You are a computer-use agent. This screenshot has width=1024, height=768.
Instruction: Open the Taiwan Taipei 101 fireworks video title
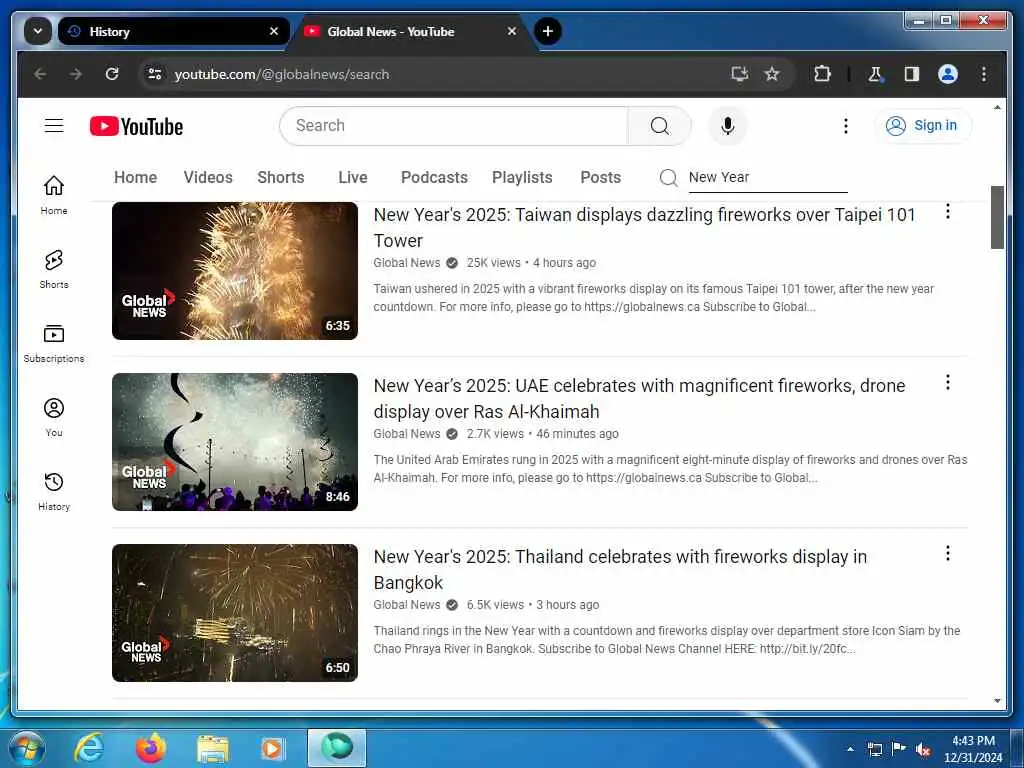coord(644,227)
